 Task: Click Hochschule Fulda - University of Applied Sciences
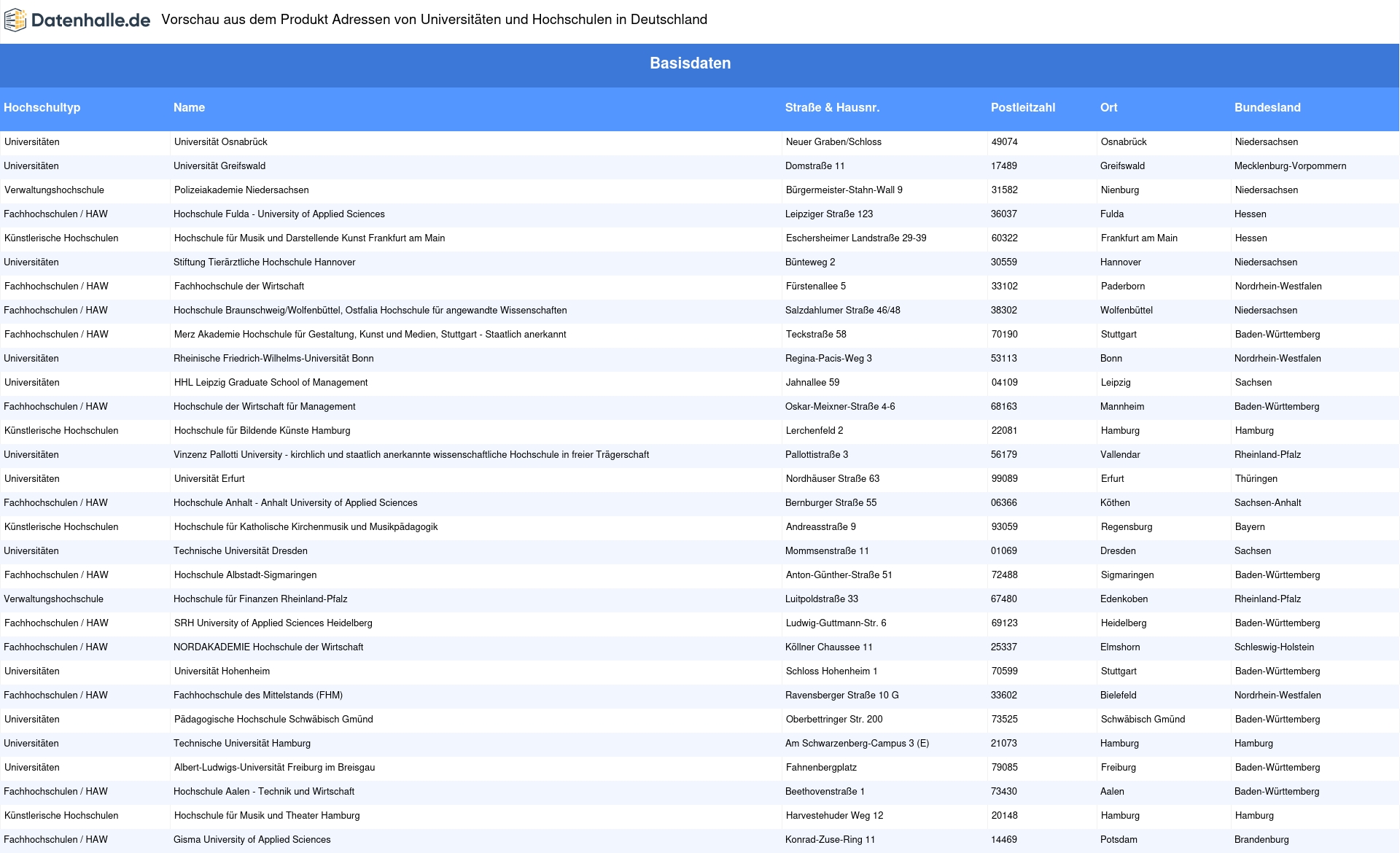[x=279, y=214]
